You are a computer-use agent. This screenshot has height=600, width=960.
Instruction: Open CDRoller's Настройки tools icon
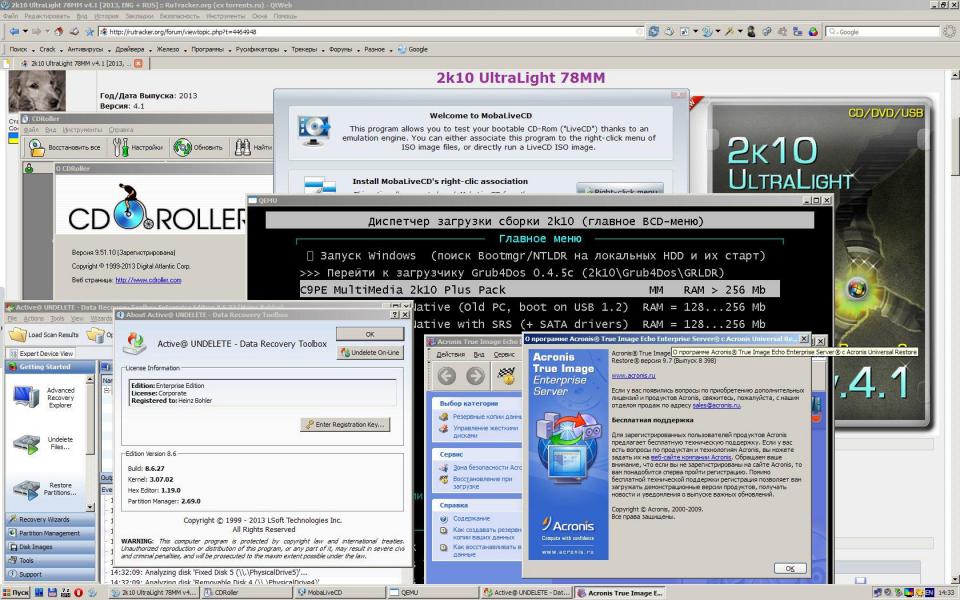pyautogui.click(x=121, y=148)
